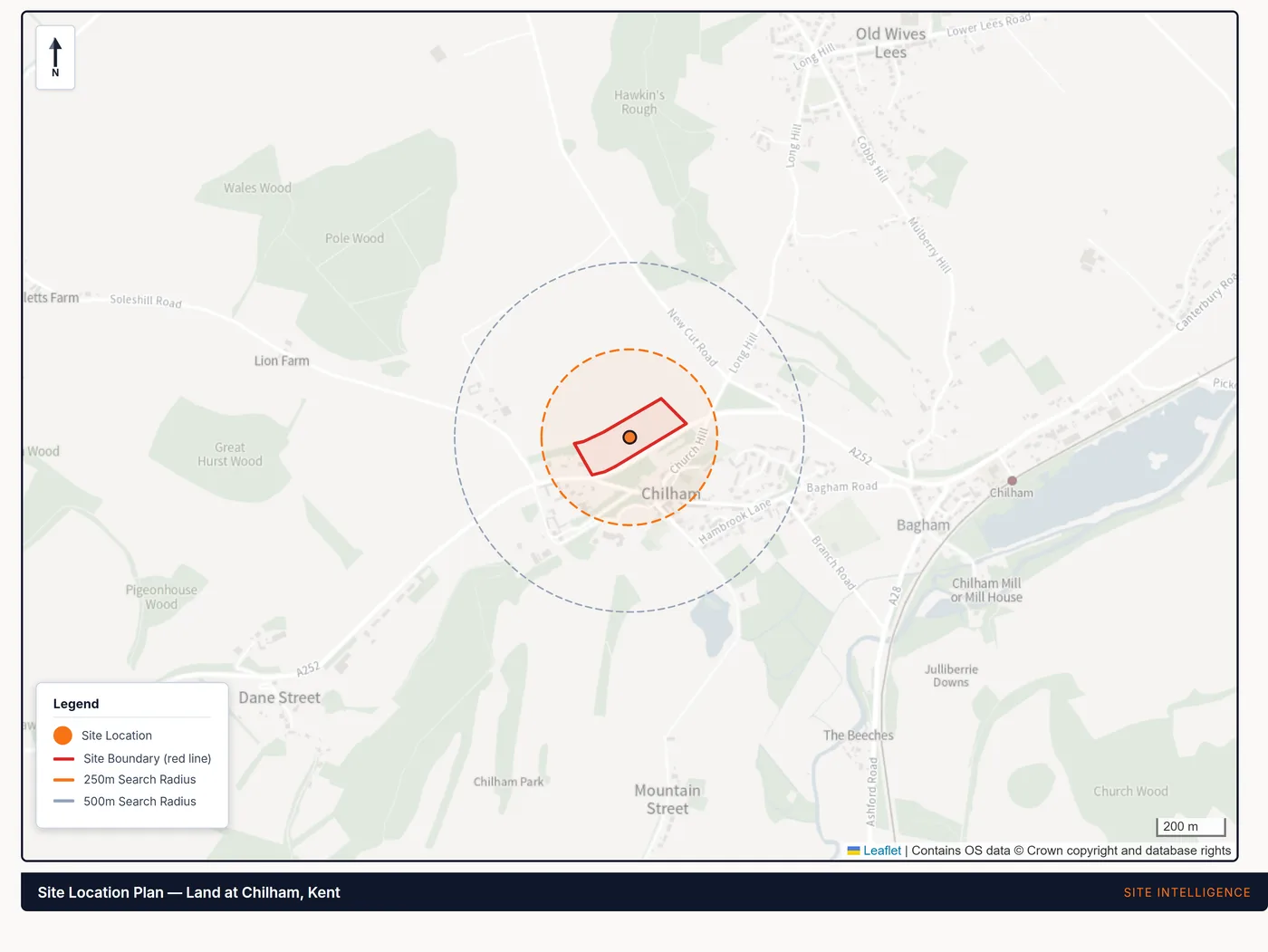Select the orange site location marker on the map
Image resolution: width=1268 pixels, height=952 pixels.
point(629,438)
